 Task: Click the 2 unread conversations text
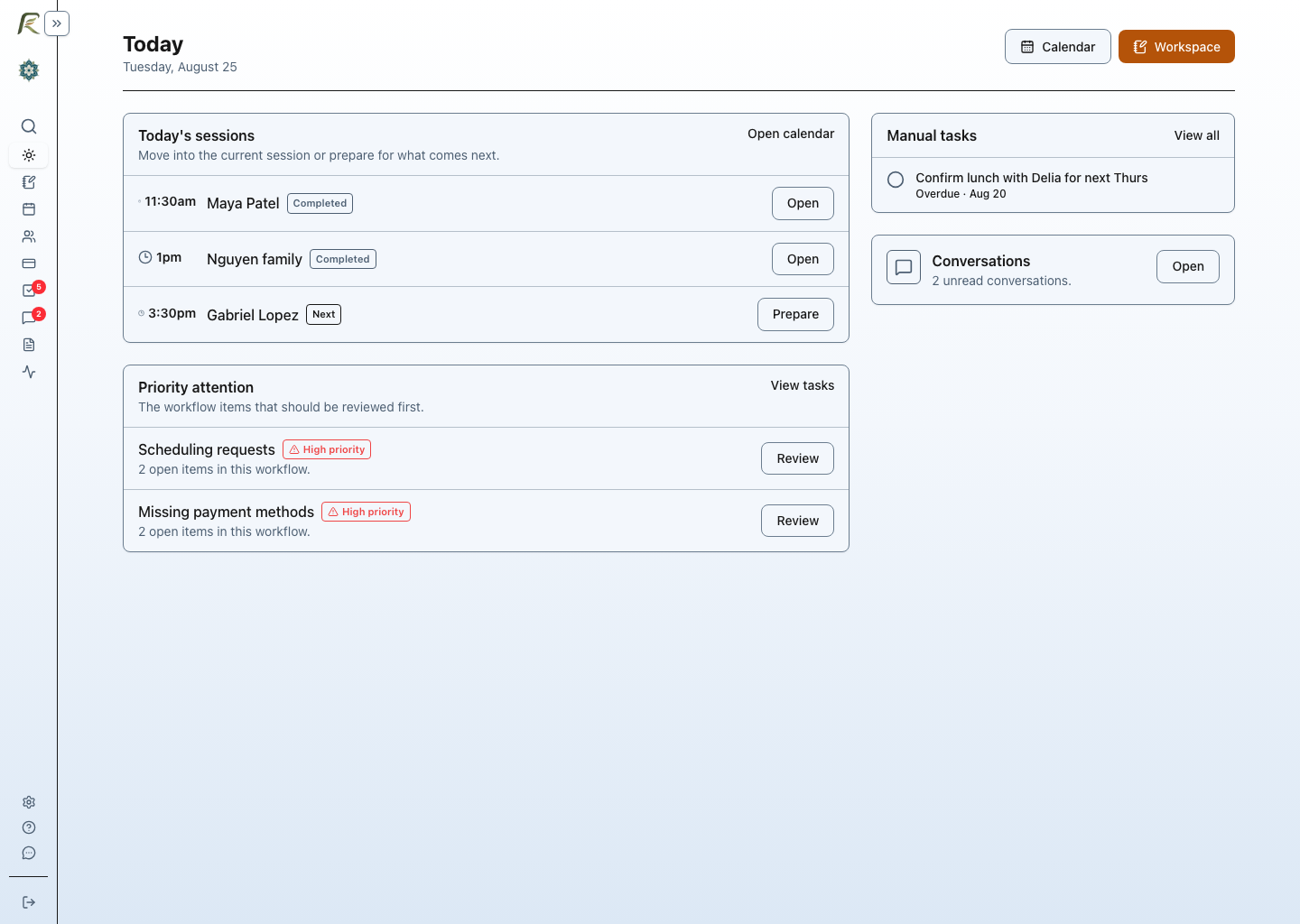point(1001,281)
